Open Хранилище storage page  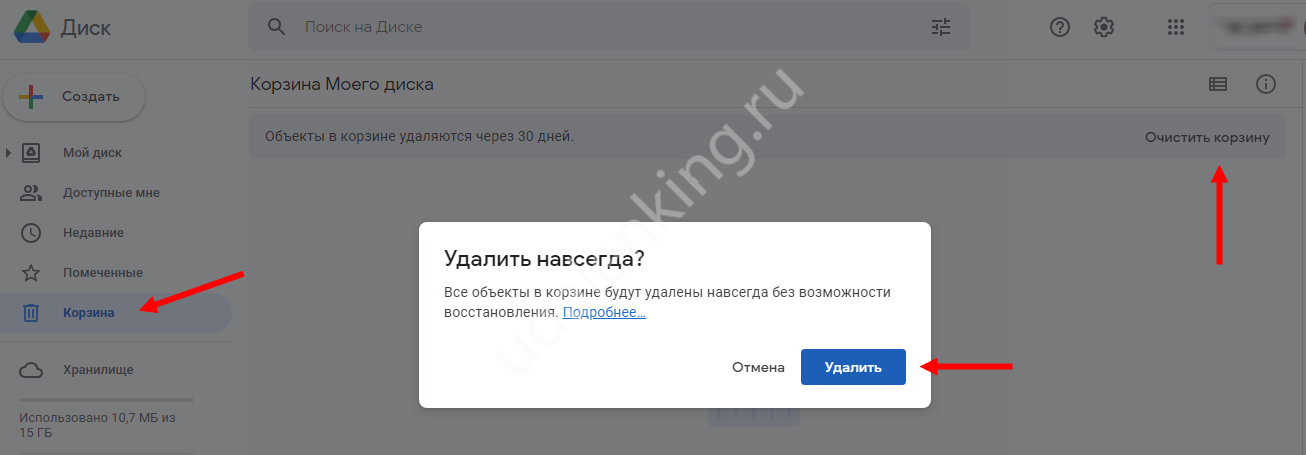(97, 370)
